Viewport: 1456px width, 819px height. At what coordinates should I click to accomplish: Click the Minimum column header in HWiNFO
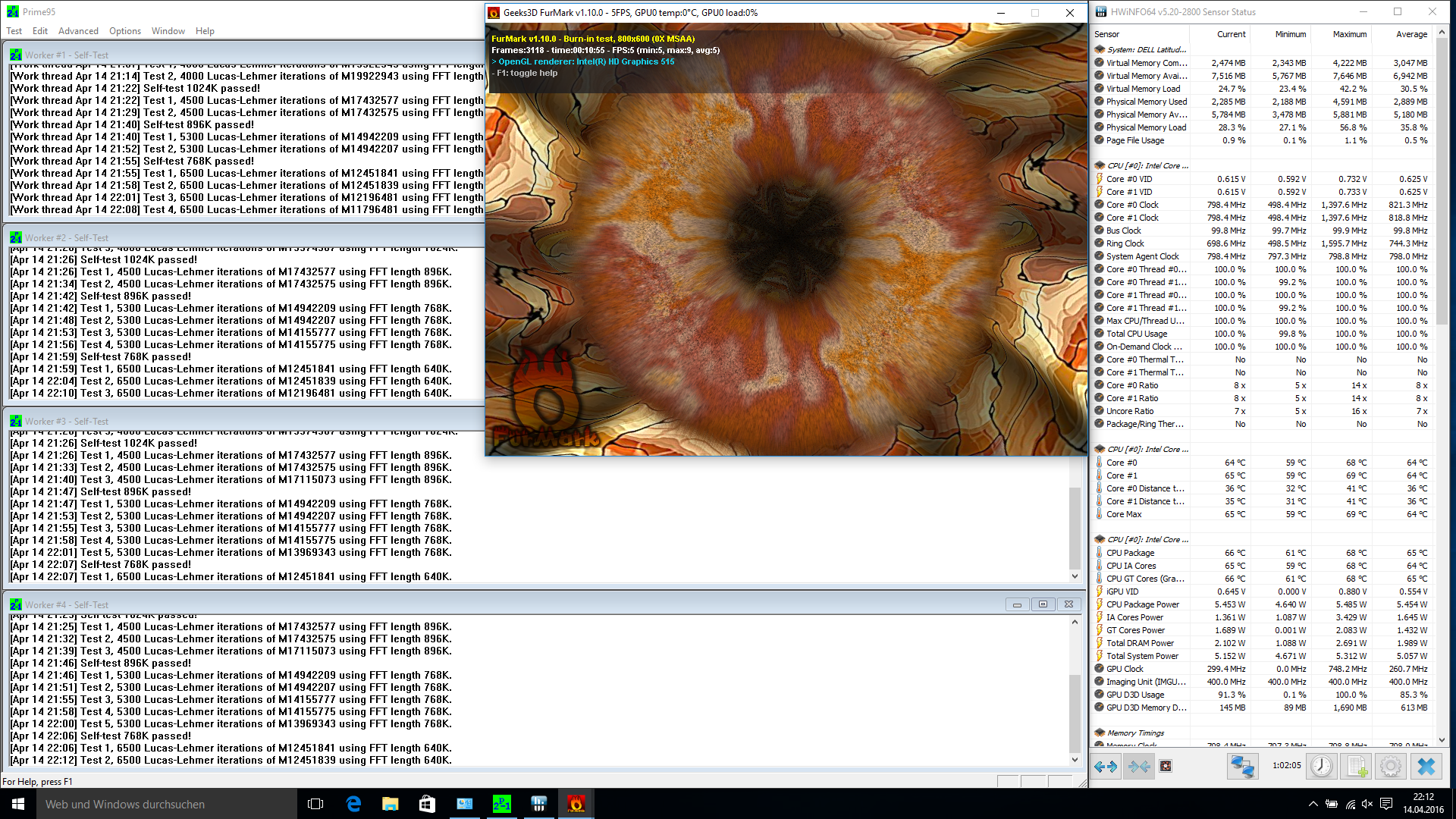(1280, 34)
